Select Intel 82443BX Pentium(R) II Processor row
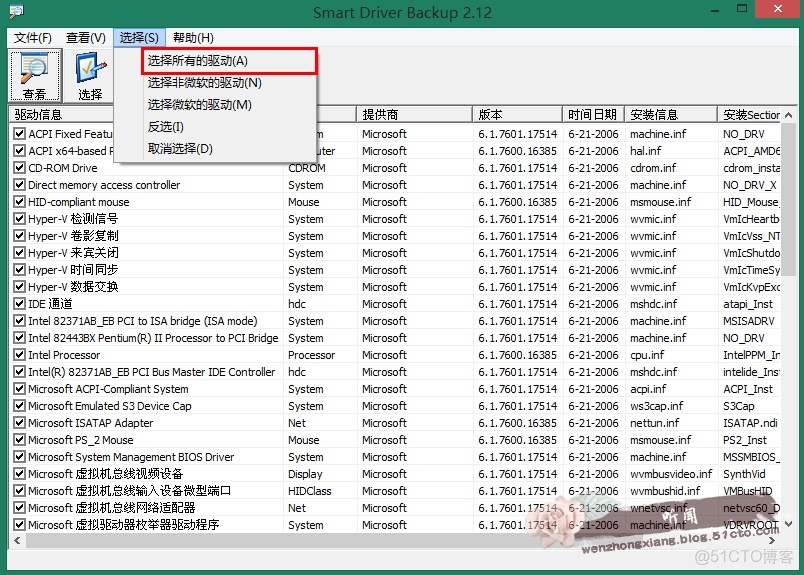 pos(395,338)
